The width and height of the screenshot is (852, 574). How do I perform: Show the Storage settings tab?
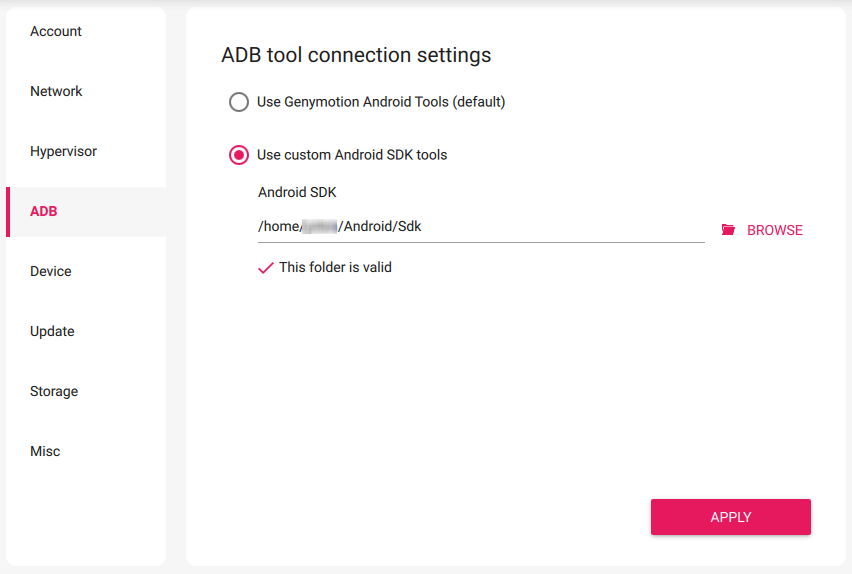(54, 392)
